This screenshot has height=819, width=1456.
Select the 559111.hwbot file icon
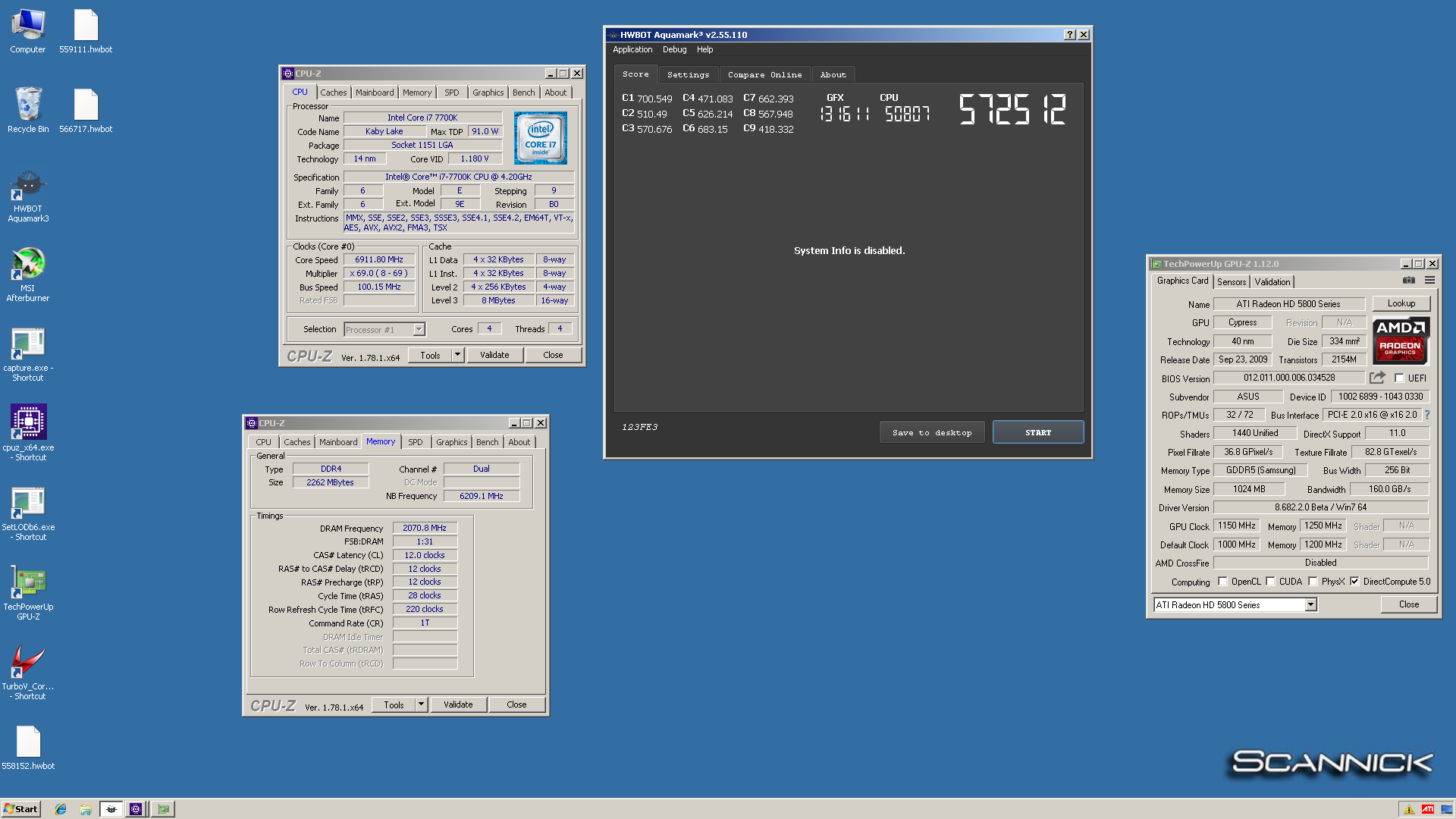tap(86, 31)
